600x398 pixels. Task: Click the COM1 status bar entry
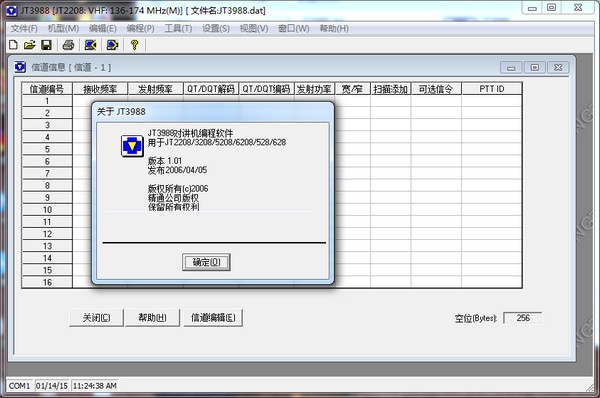20,386
